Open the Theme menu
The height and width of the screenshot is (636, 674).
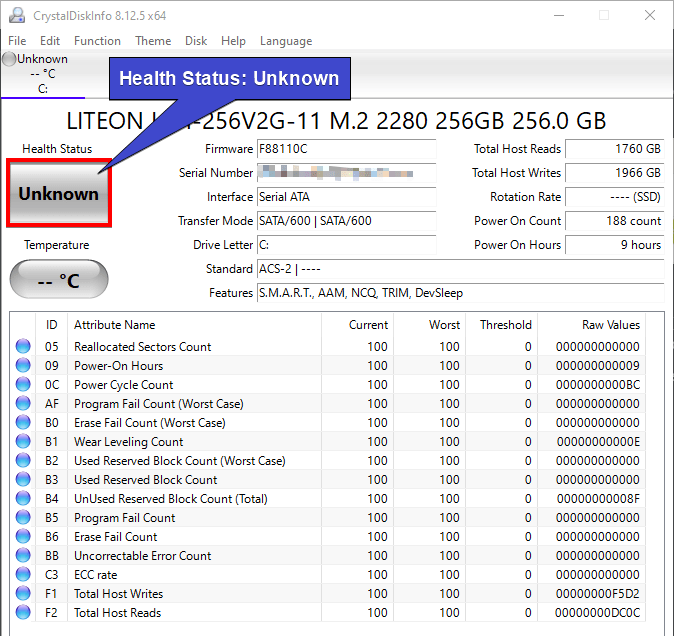coord(153,41)
